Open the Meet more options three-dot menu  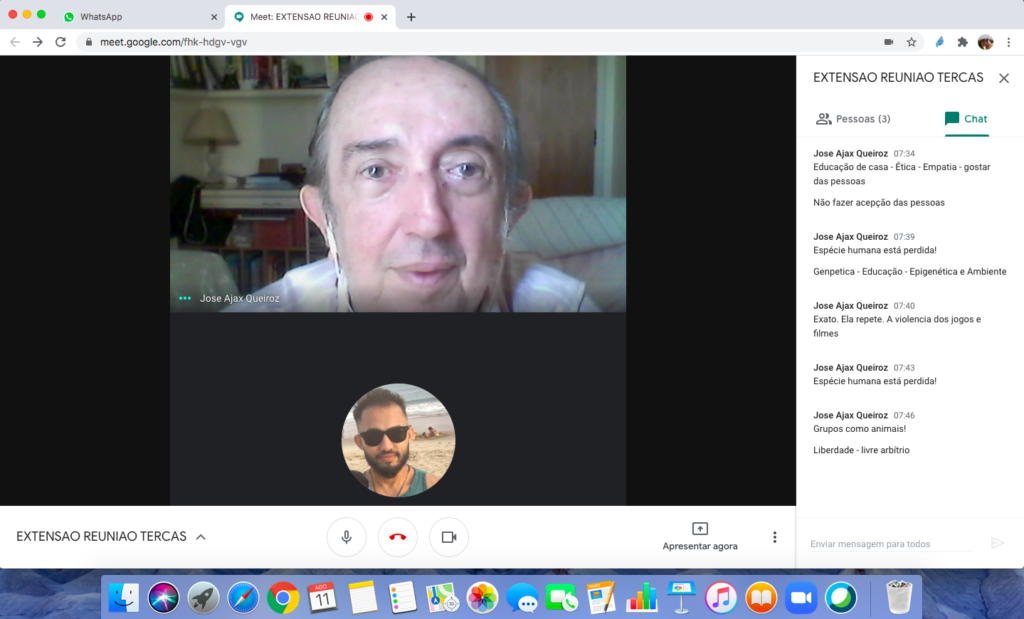pyautogui.click(x=775, y=537)
